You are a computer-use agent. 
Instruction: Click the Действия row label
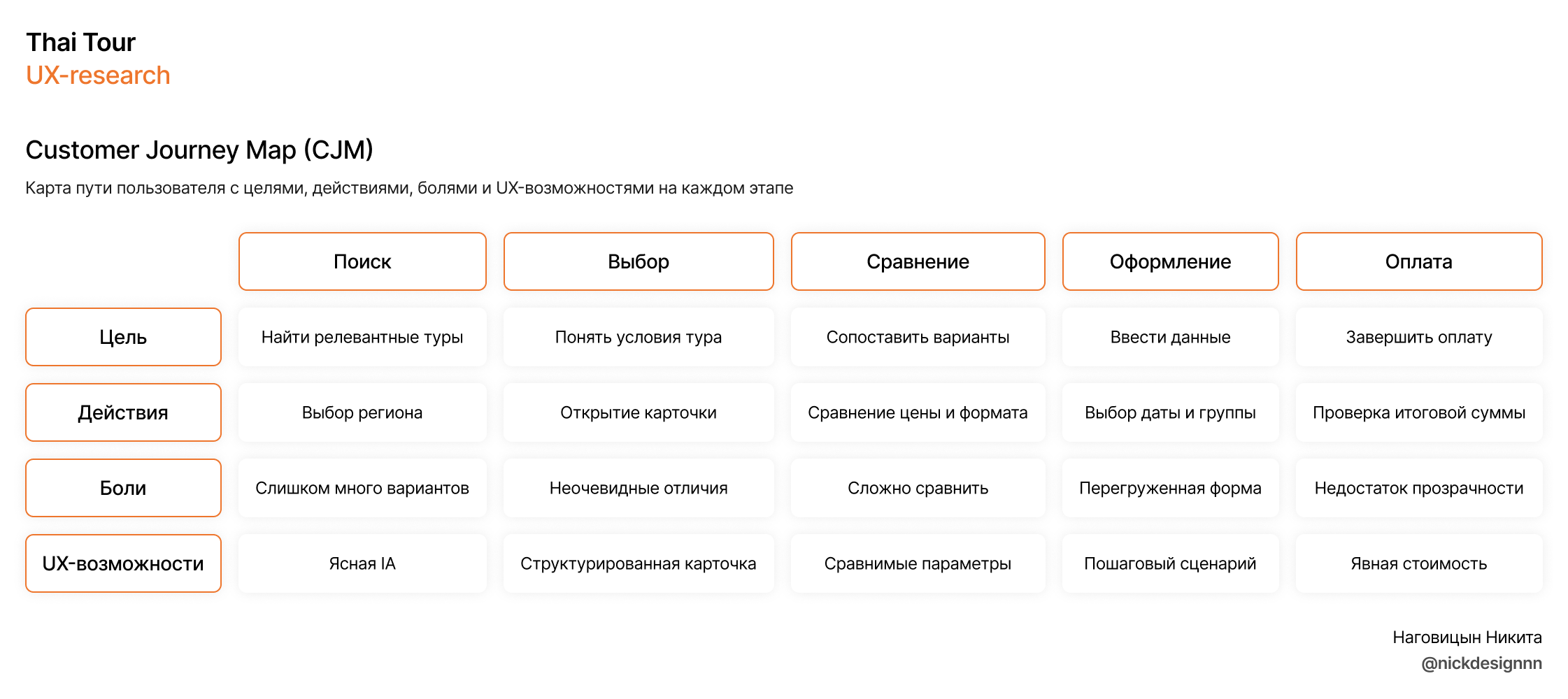[x=123, y=412]
